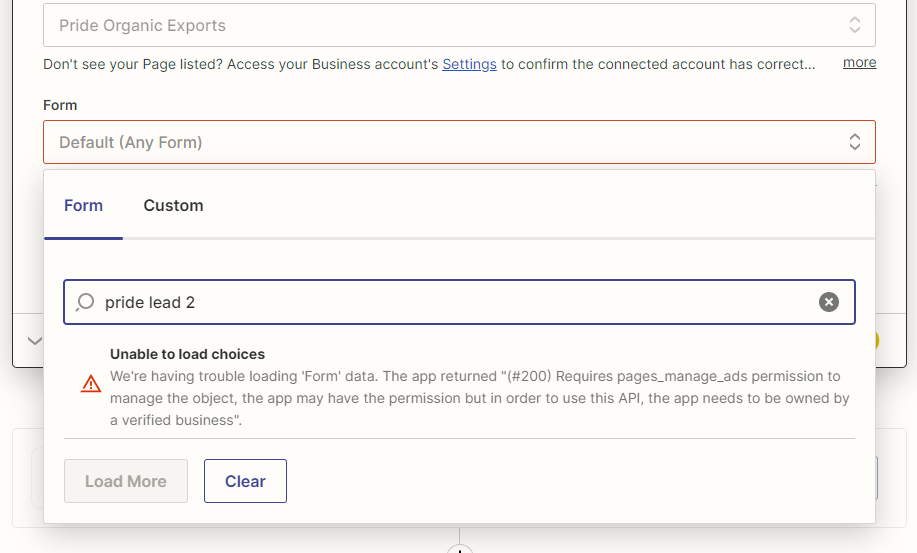Open the Settings link in help text

pyautogui.click(x=469, y=64)
